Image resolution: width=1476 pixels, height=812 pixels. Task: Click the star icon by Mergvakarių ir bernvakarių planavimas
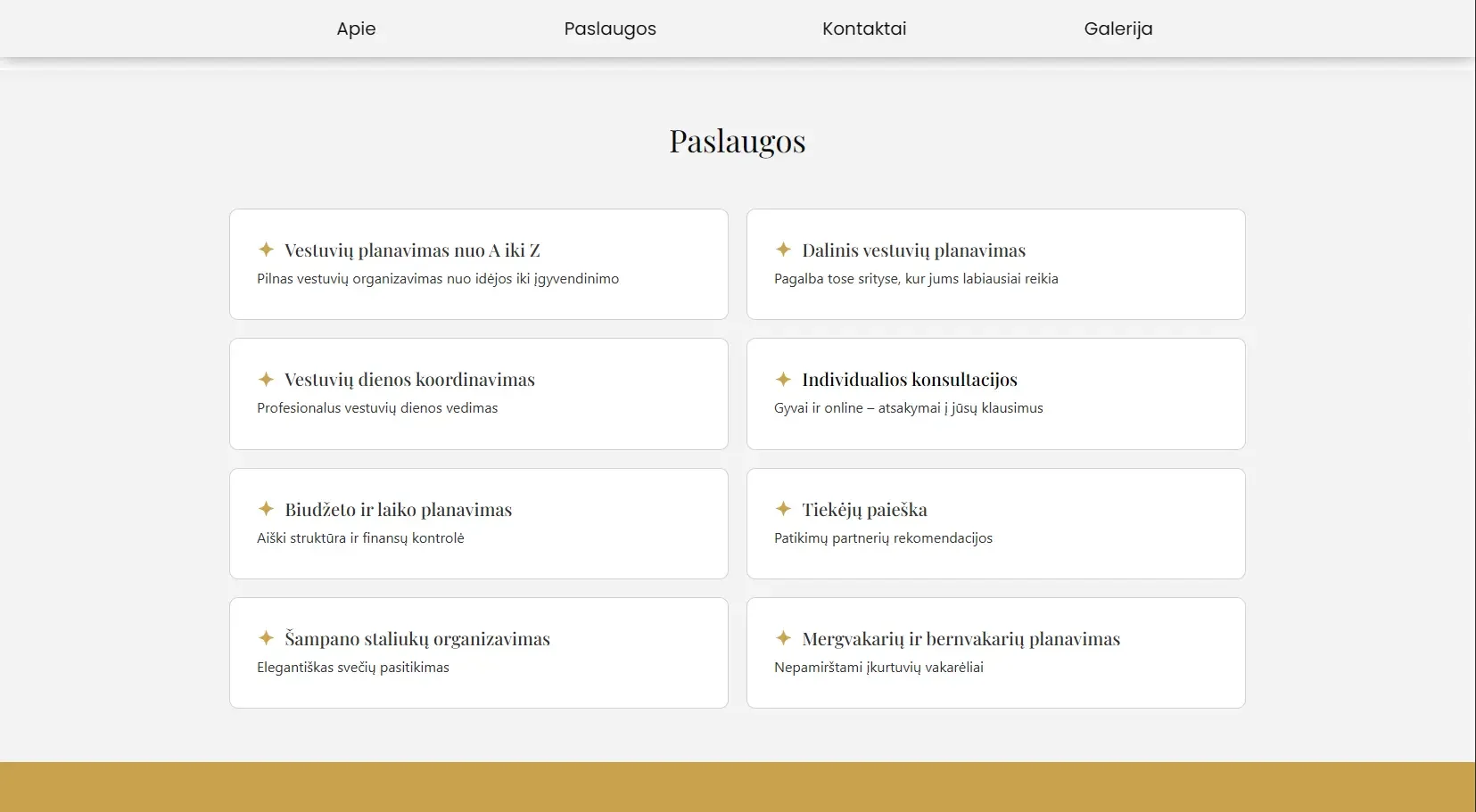783,638
